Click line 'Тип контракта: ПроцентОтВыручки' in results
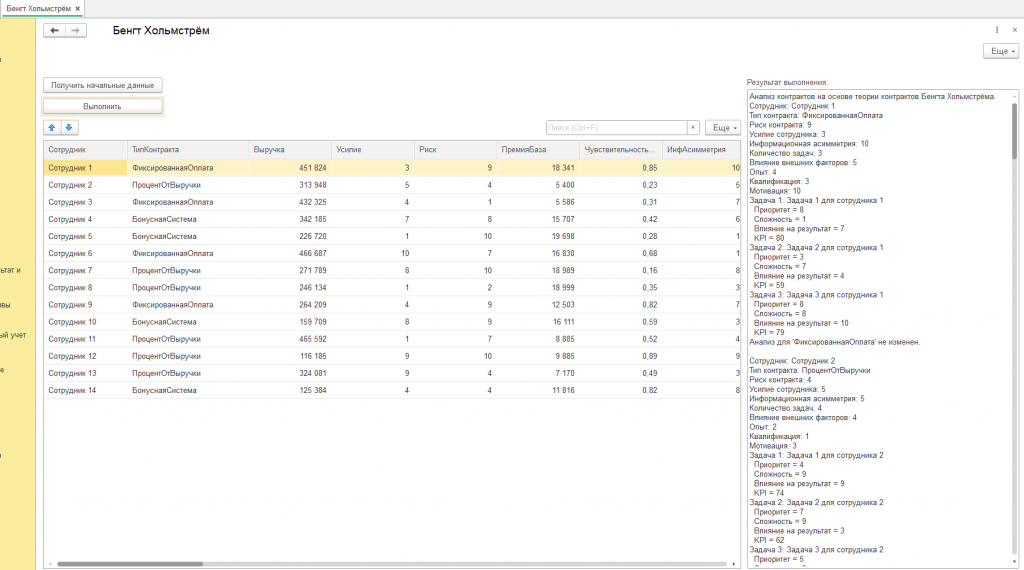1024x570 pixels. 809,370
